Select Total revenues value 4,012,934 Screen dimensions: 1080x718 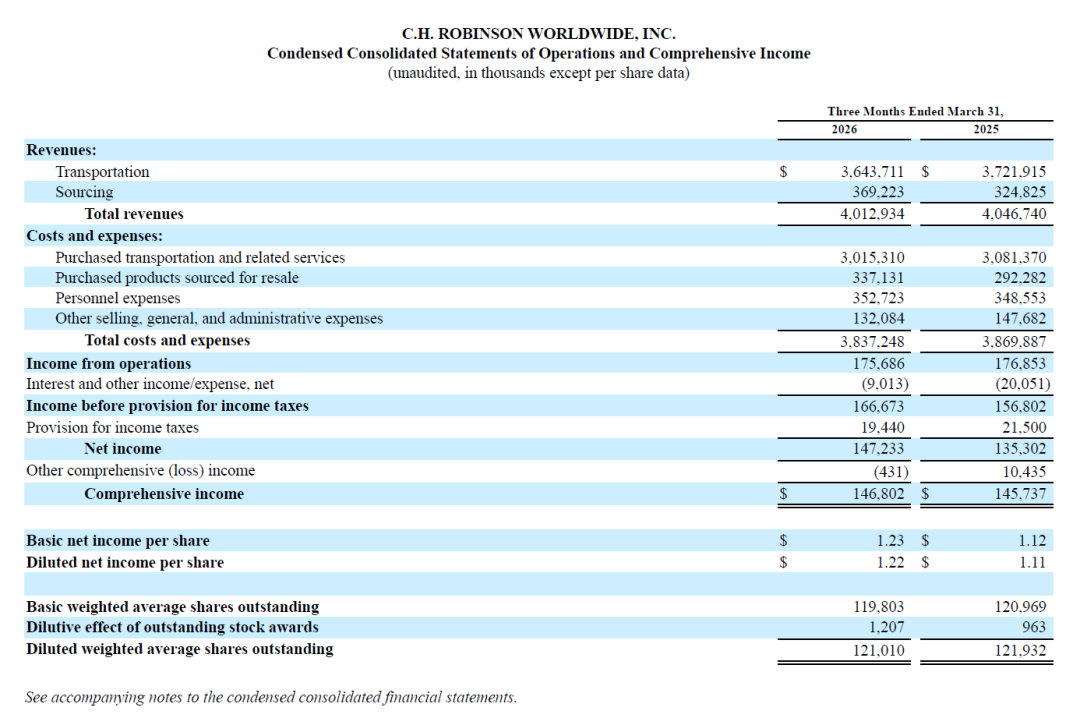click(x=872, y=214)
